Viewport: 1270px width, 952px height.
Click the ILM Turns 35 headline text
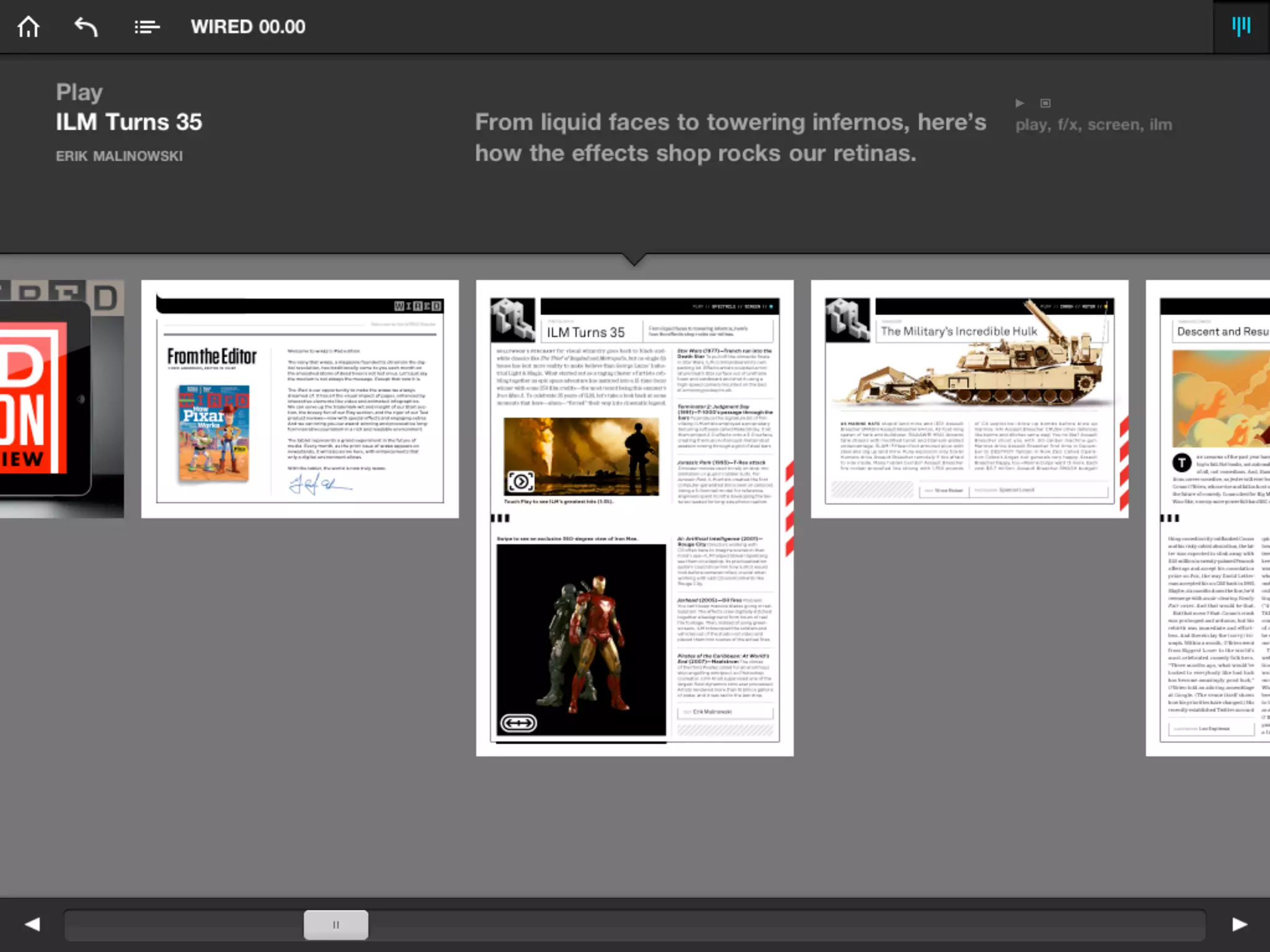pos(129,122)
